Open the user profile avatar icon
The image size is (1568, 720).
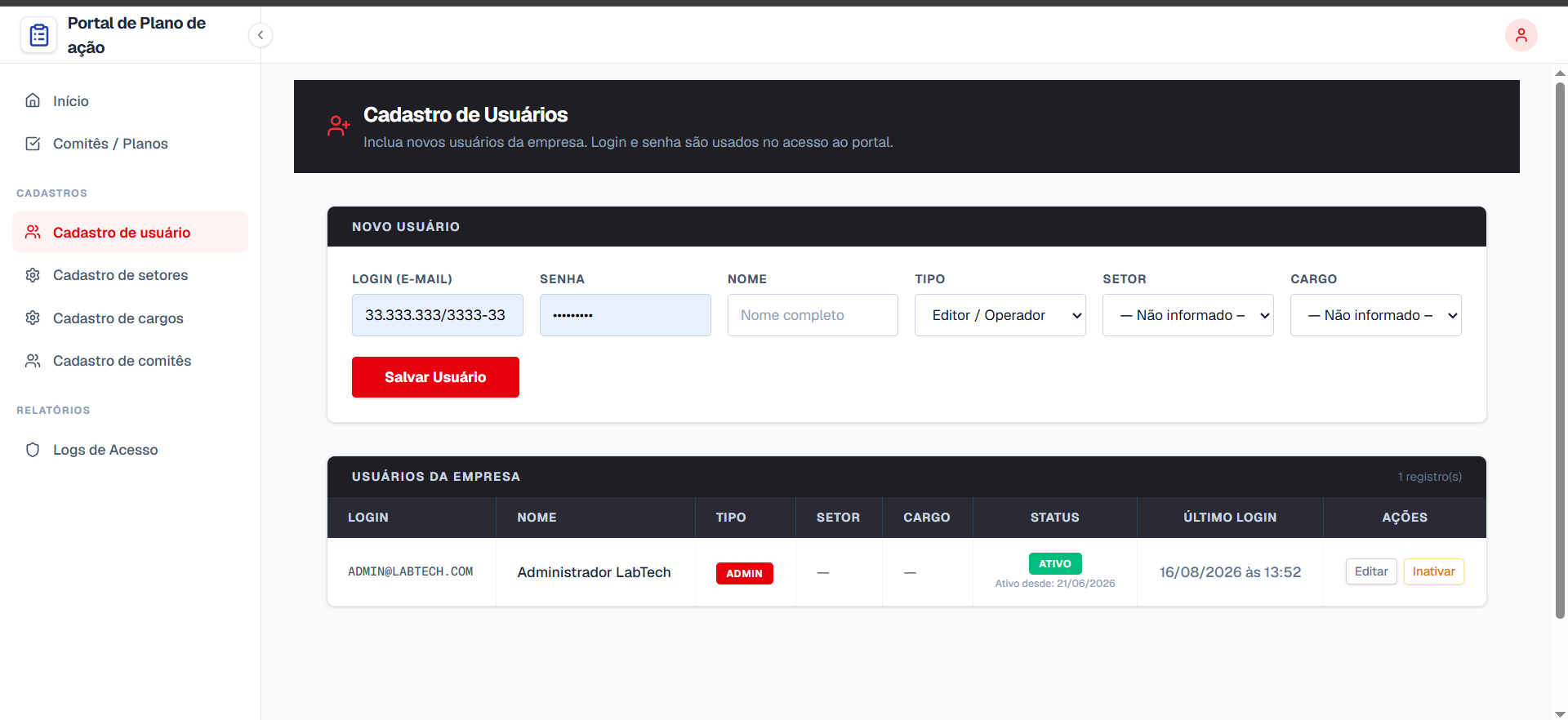(1521, 35)
